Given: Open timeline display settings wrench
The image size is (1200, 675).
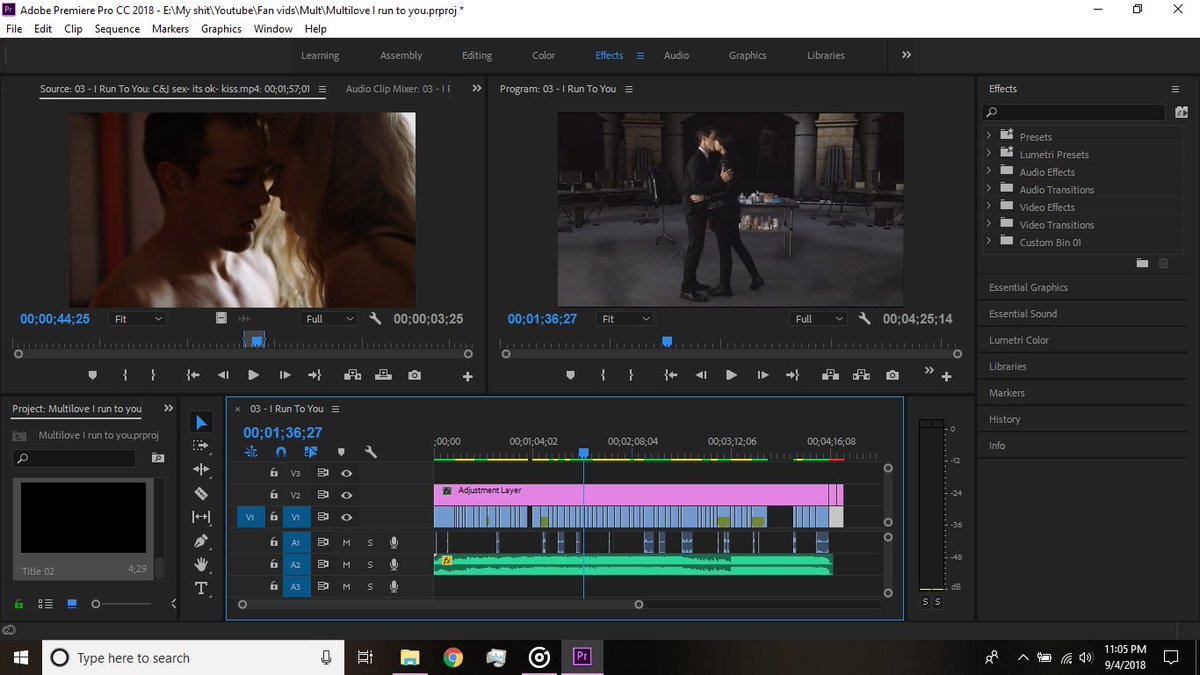Looking at the screenshot, I should (370, 452).
